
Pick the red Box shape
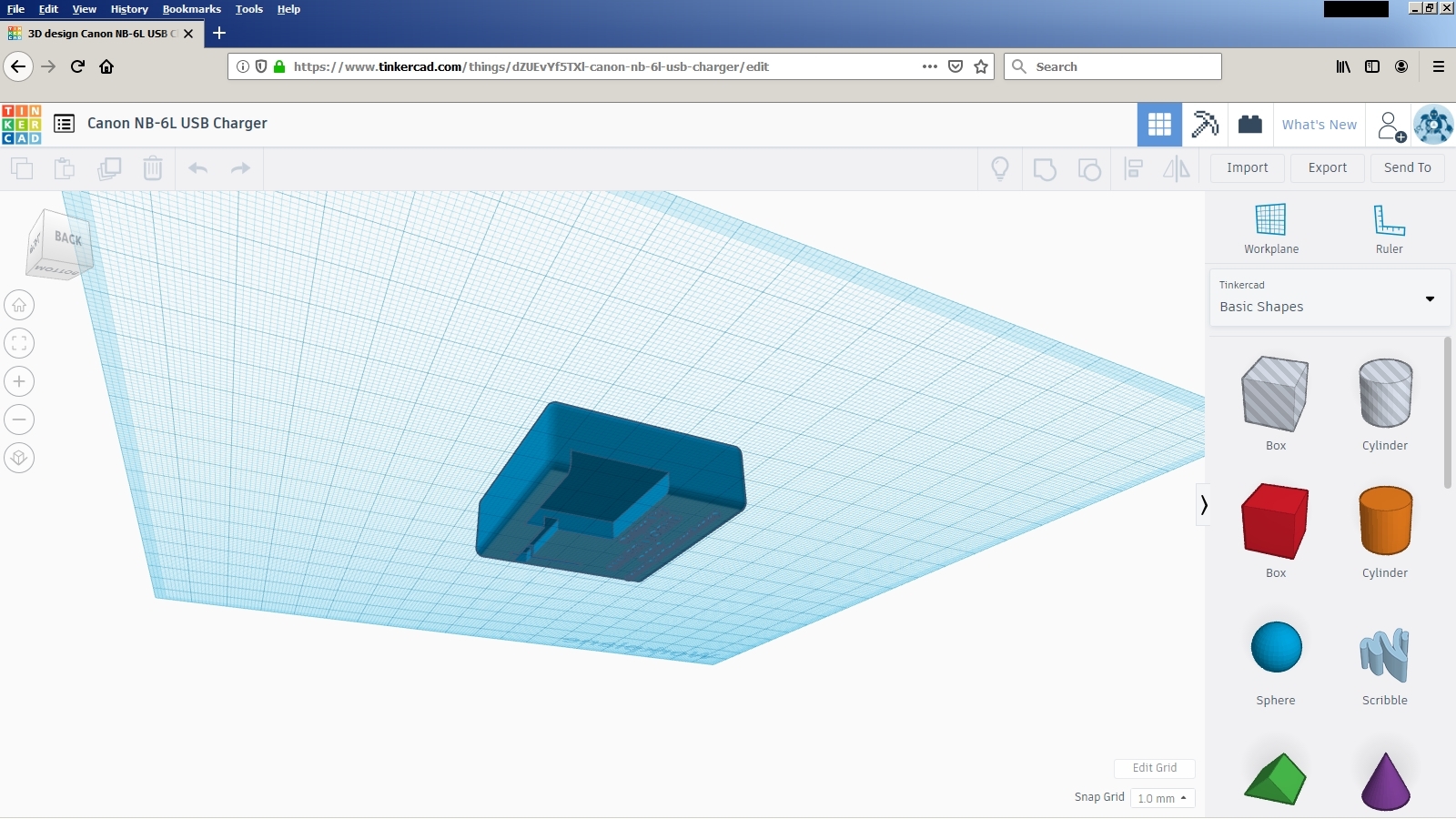[x=1275, y=521]
